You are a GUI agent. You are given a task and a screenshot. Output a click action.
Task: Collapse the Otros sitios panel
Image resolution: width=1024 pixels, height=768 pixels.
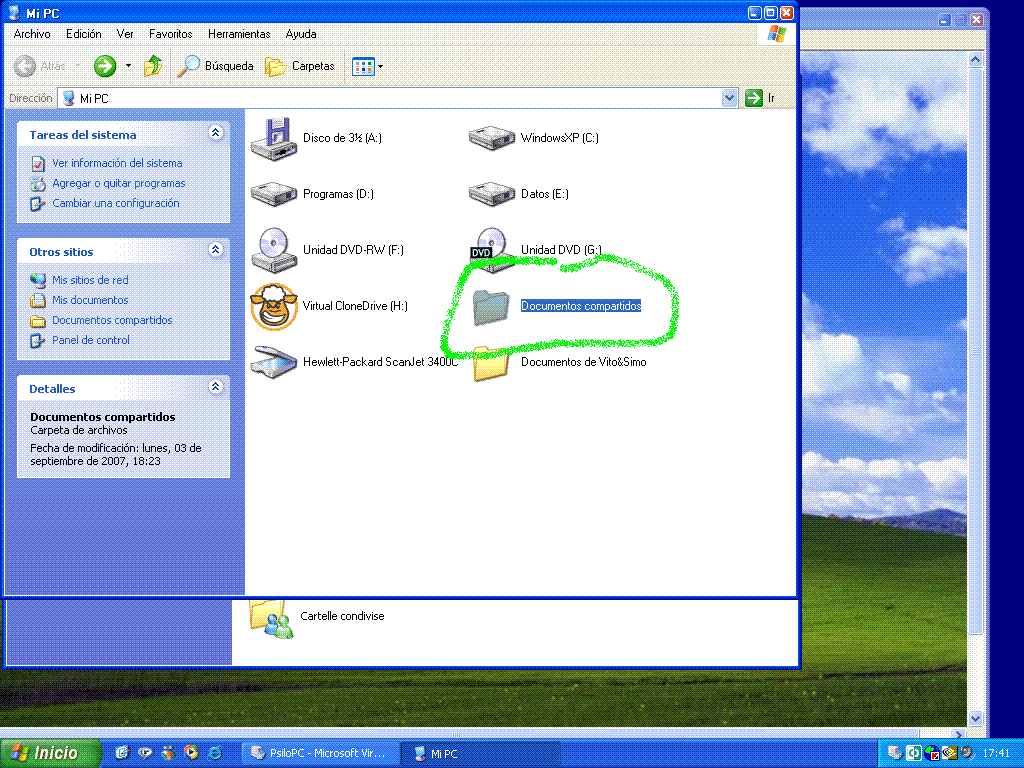coord(215,251)
